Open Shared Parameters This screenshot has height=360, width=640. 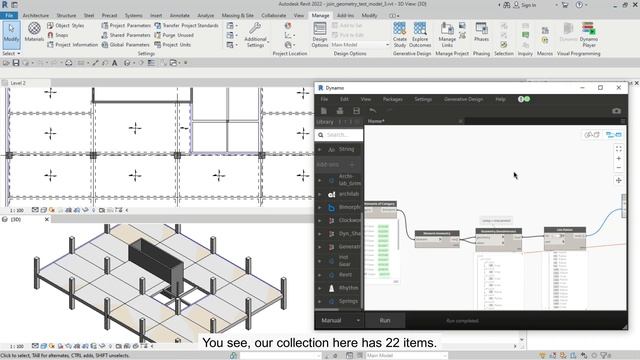126,35
